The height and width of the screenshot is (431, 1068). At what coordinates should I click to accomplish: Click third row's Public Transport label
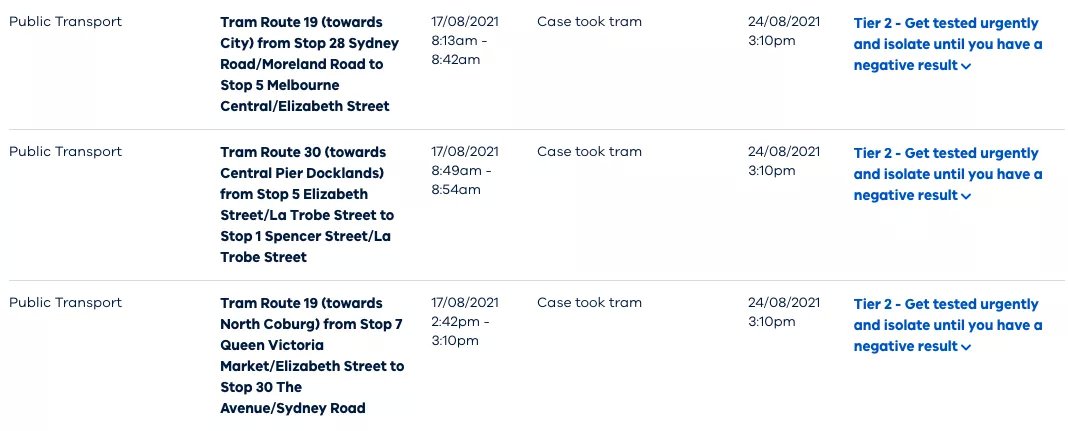click(65, 302)
